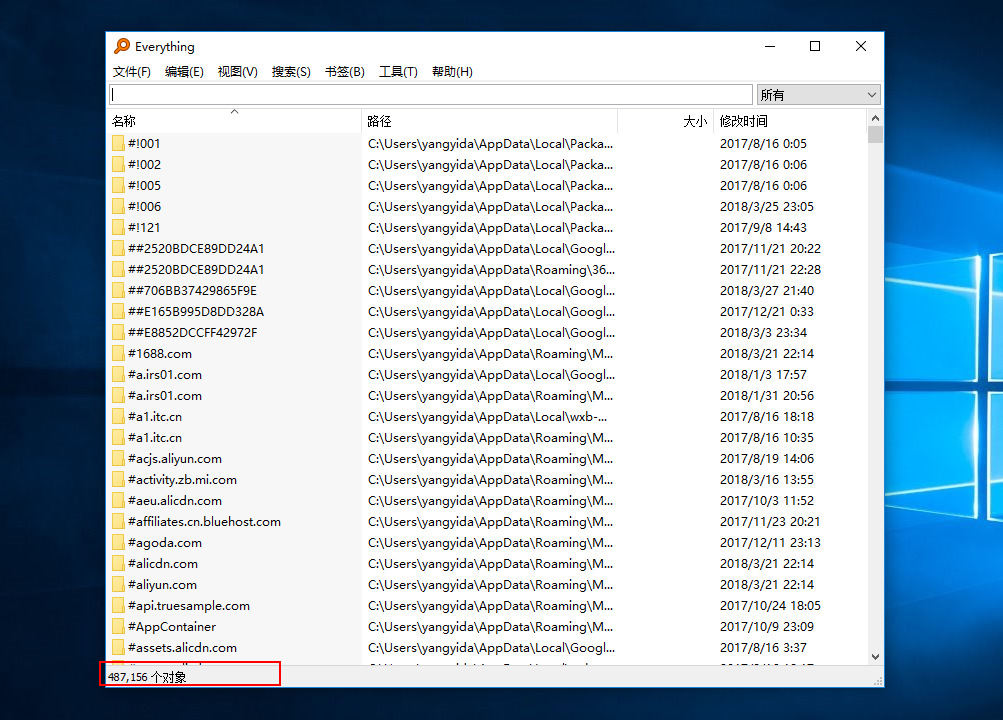
Task: Select the #a.irs01.com entry modified 2018/1/31 20:56
Action: pos(487,396)
